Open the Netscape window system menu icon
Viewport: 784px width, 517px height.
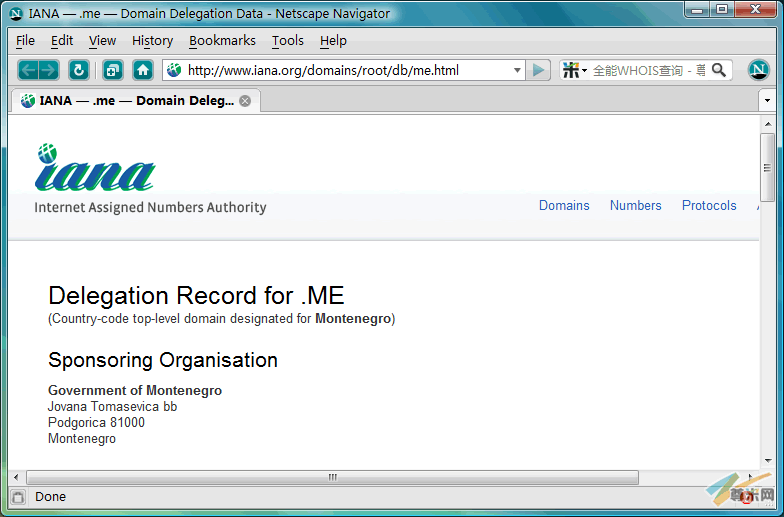tap(16, 14)
